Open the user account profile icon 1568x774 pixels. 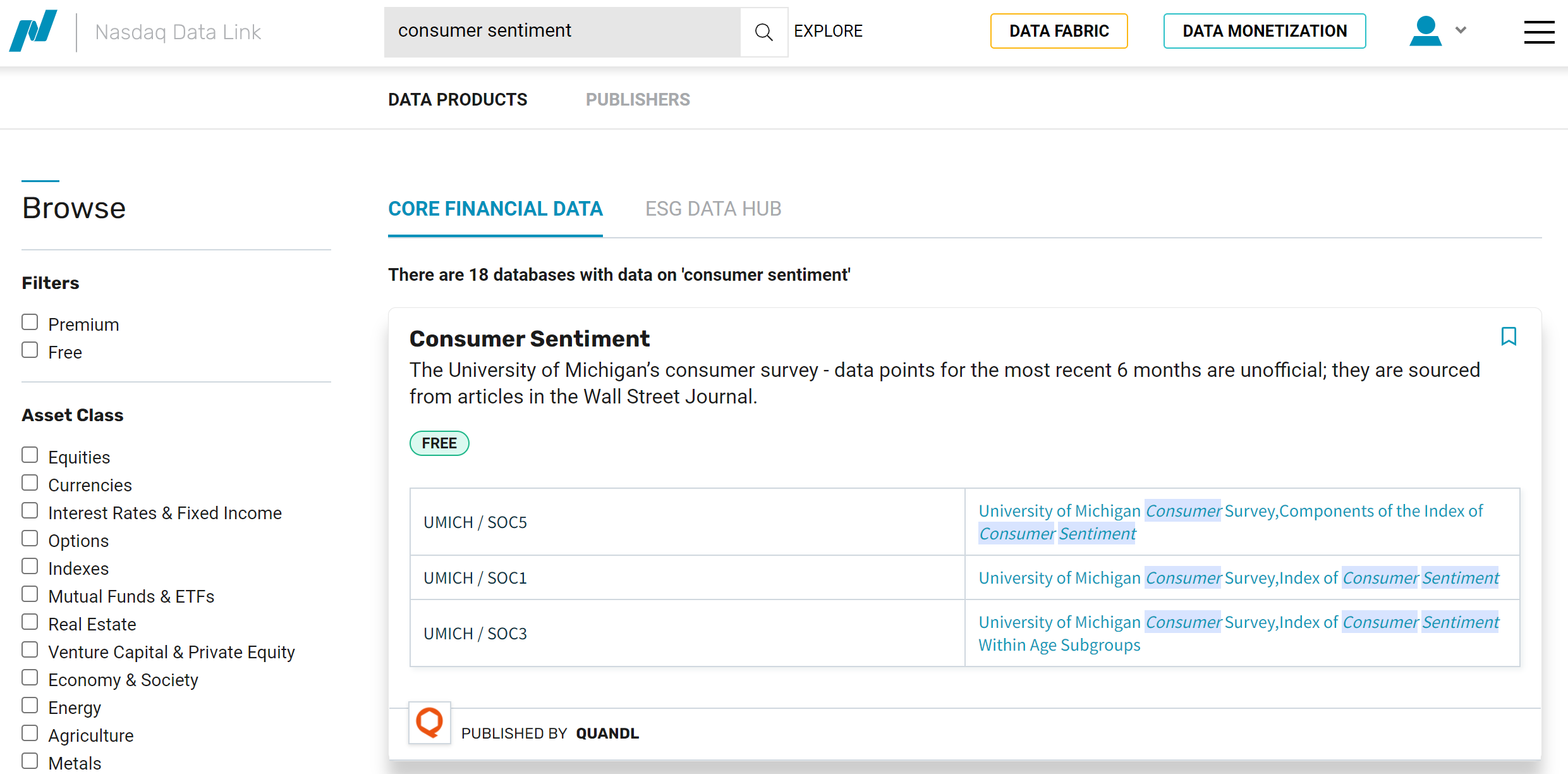tap(1425, 31)
